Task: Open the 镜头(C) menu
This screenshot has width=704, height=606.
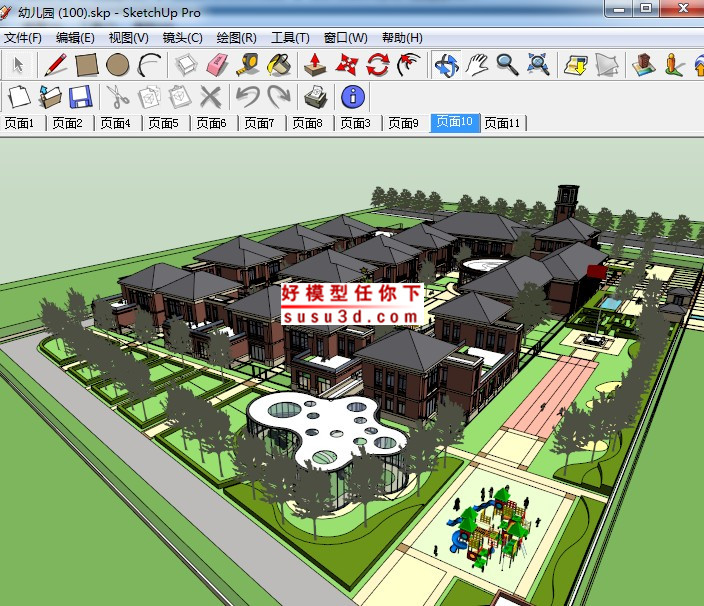Action: 182,38
